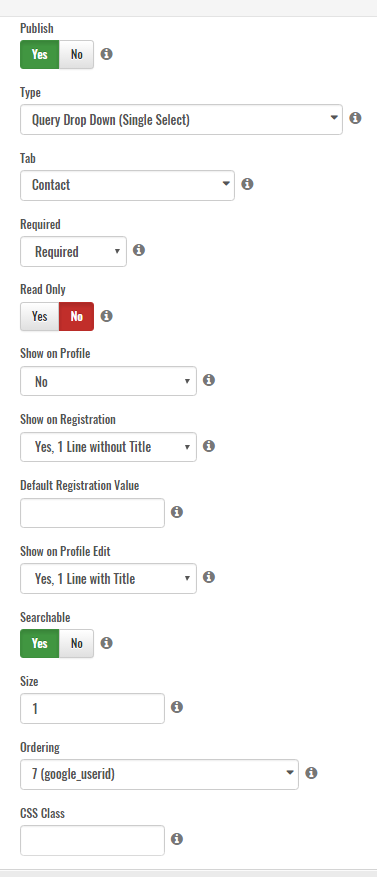Open the Type dropdown showing Query Drop Down
Viewport: 377px width, 877px height.
pyautogui.click(x=181, y=119)
